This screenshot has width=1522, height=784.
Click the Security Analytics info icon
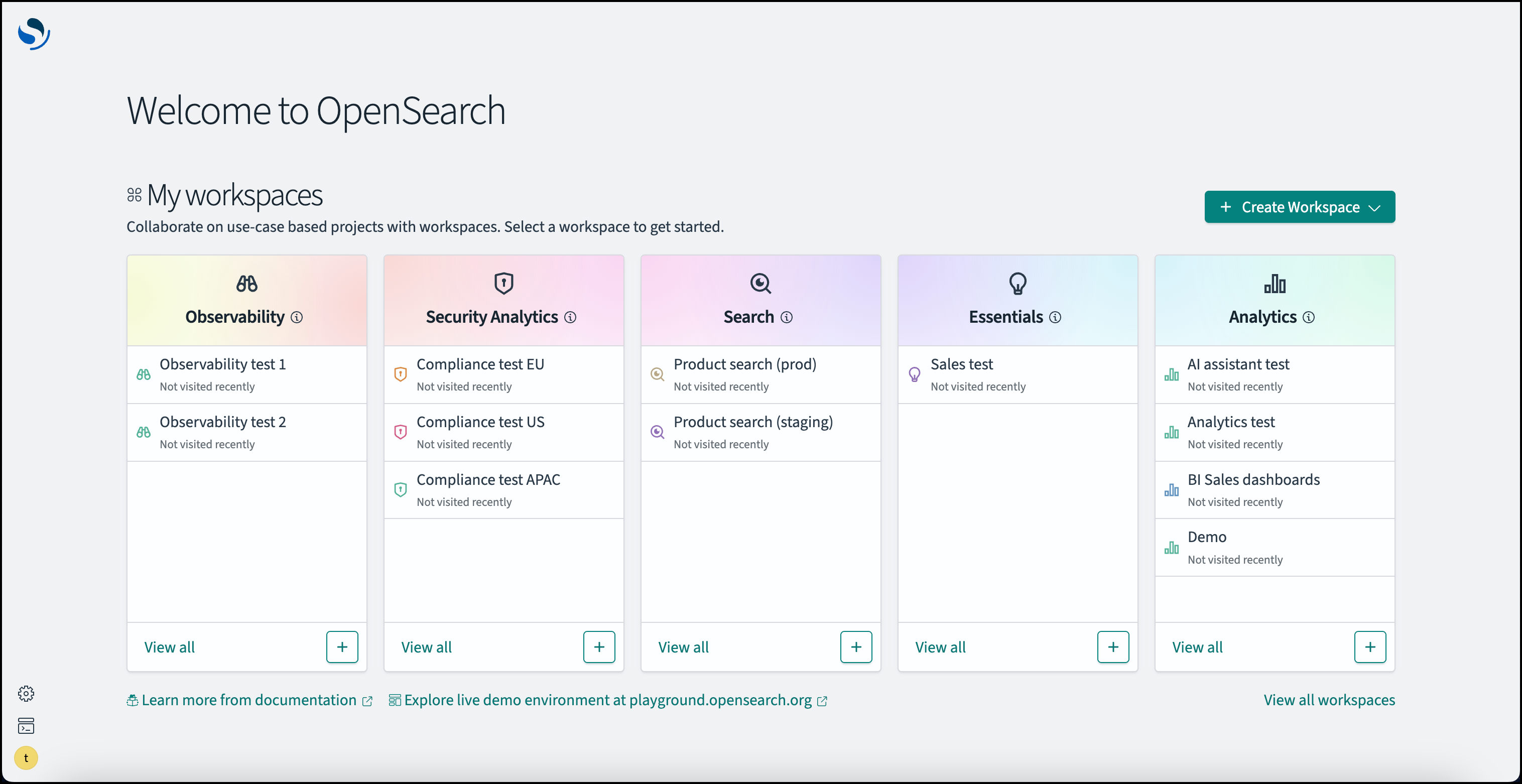coord(570,317)
